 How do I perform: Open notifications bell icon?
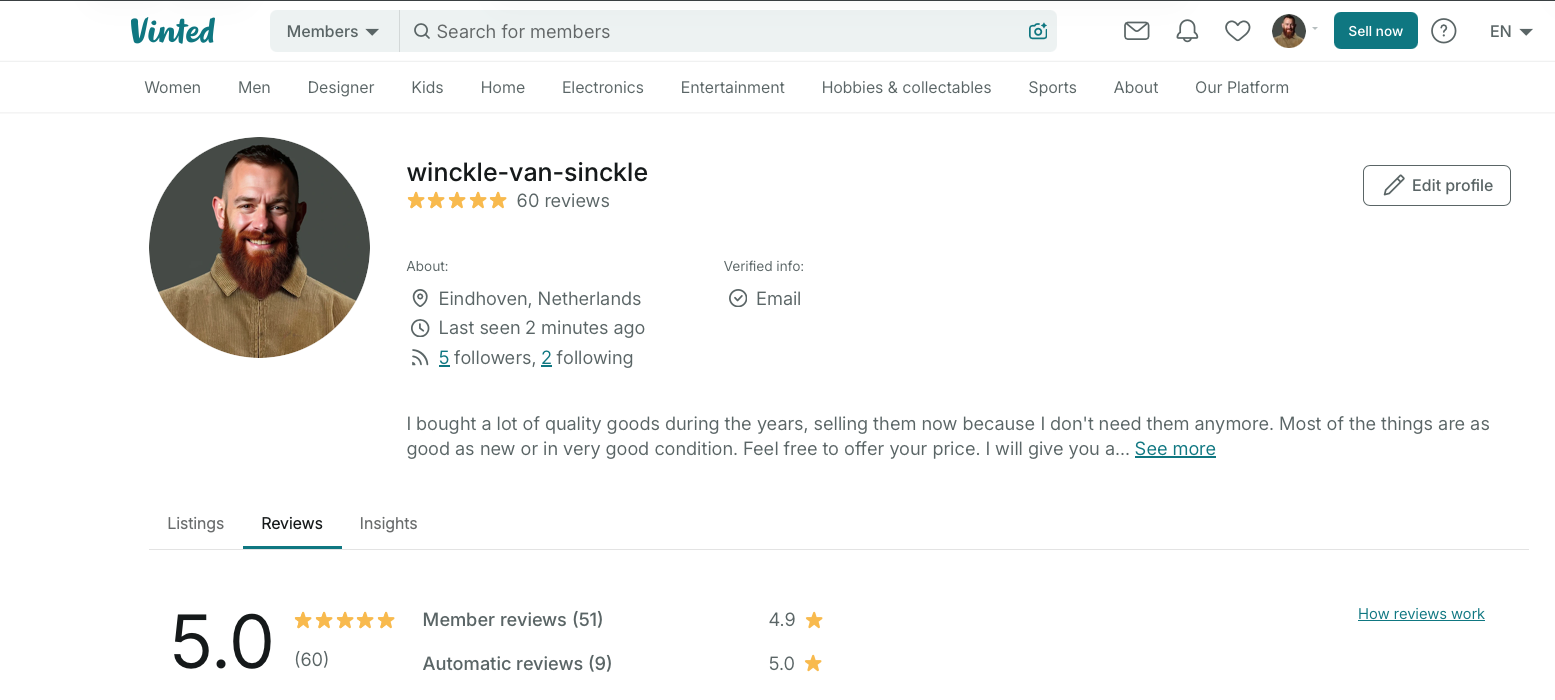click(1187, 31)
